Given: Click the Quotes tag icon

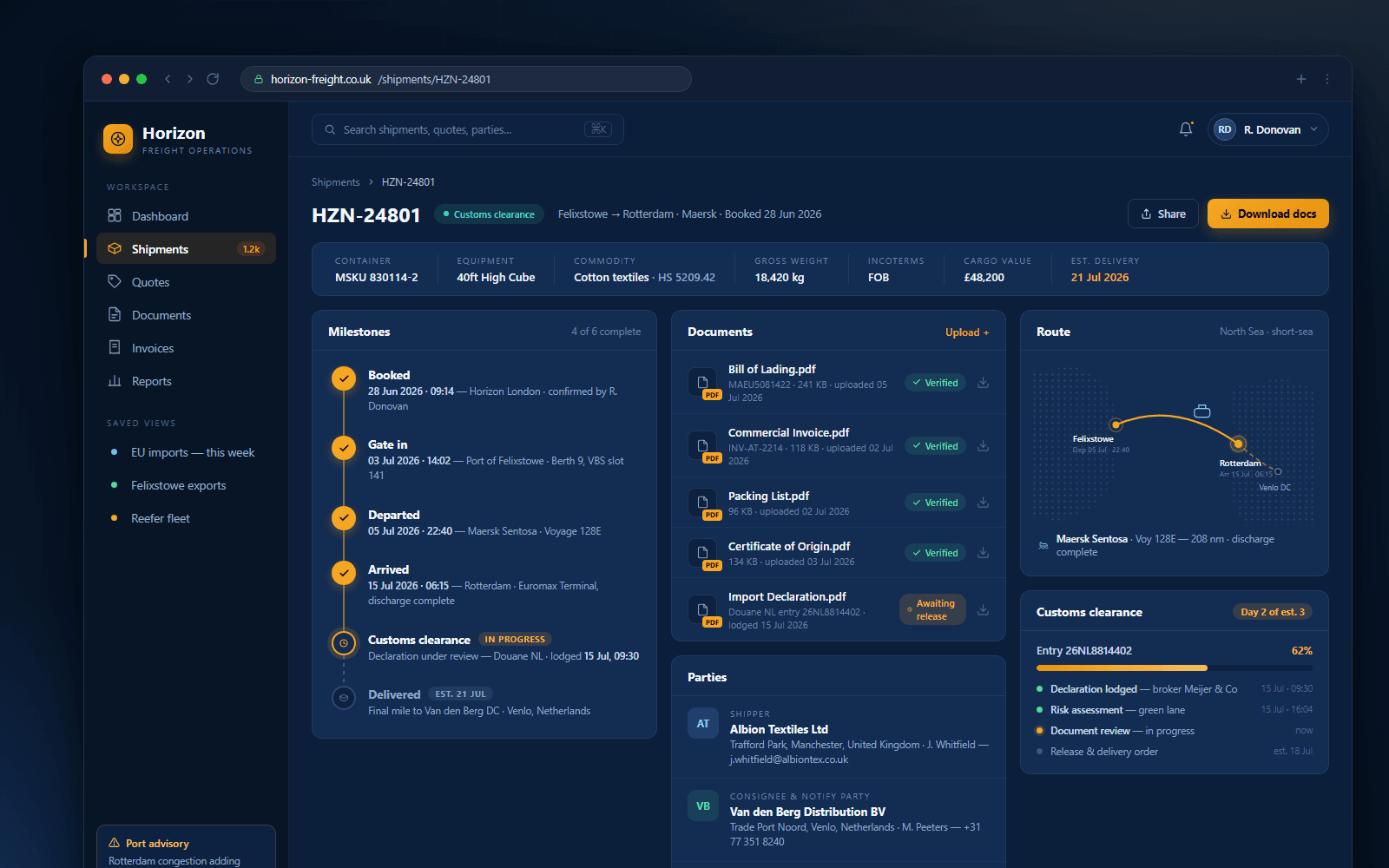Looking at the screenshot, I should coord(115,281).
